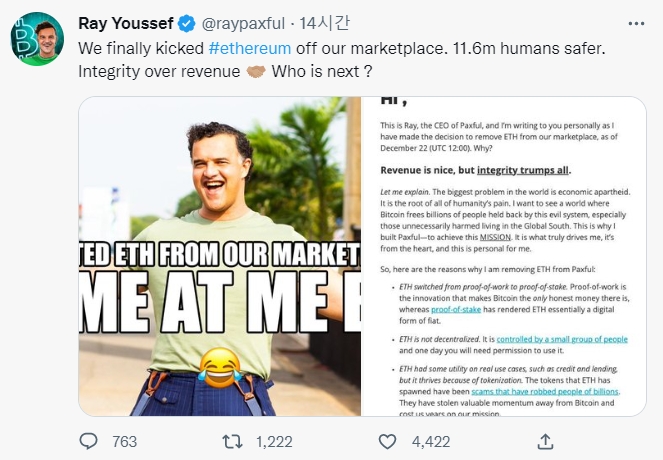
Task: Click the crying-laughing emoji on the meme
Action: (216, 368)
